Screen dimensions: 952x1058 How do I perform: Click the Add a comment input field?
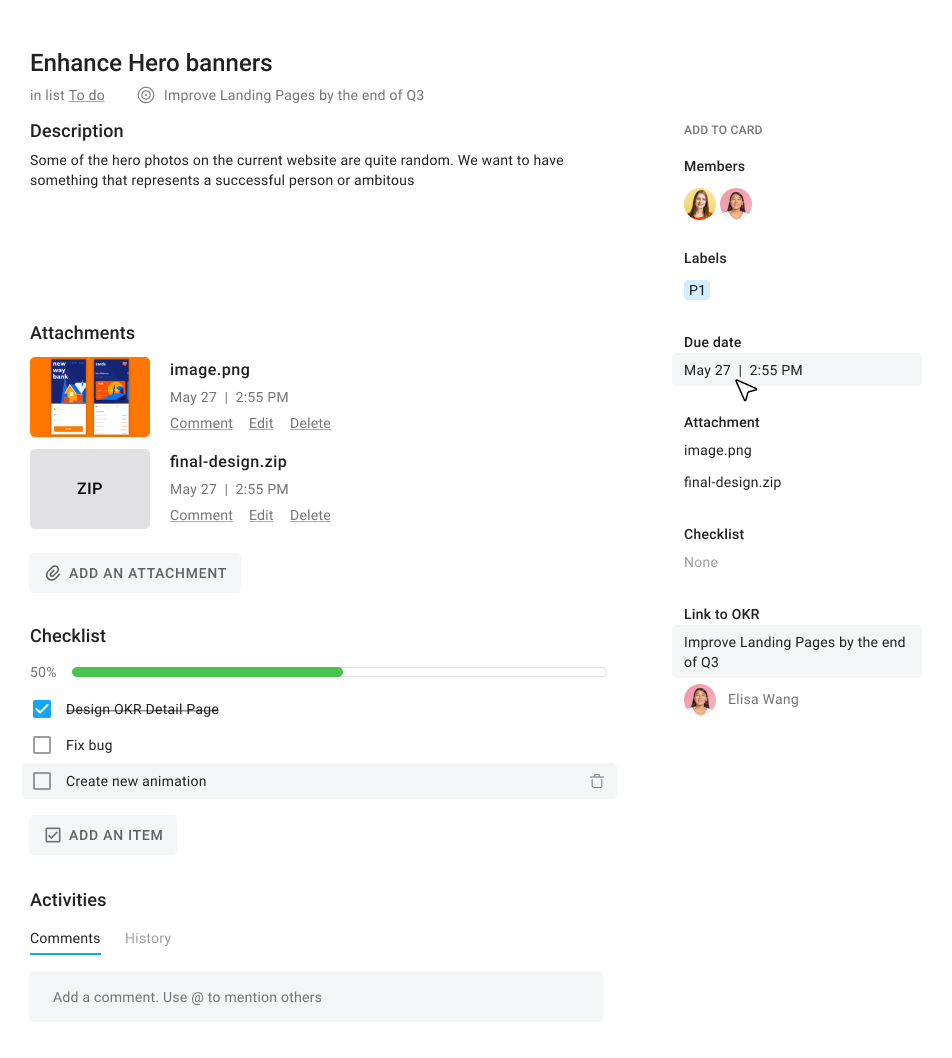coord(316,997)
